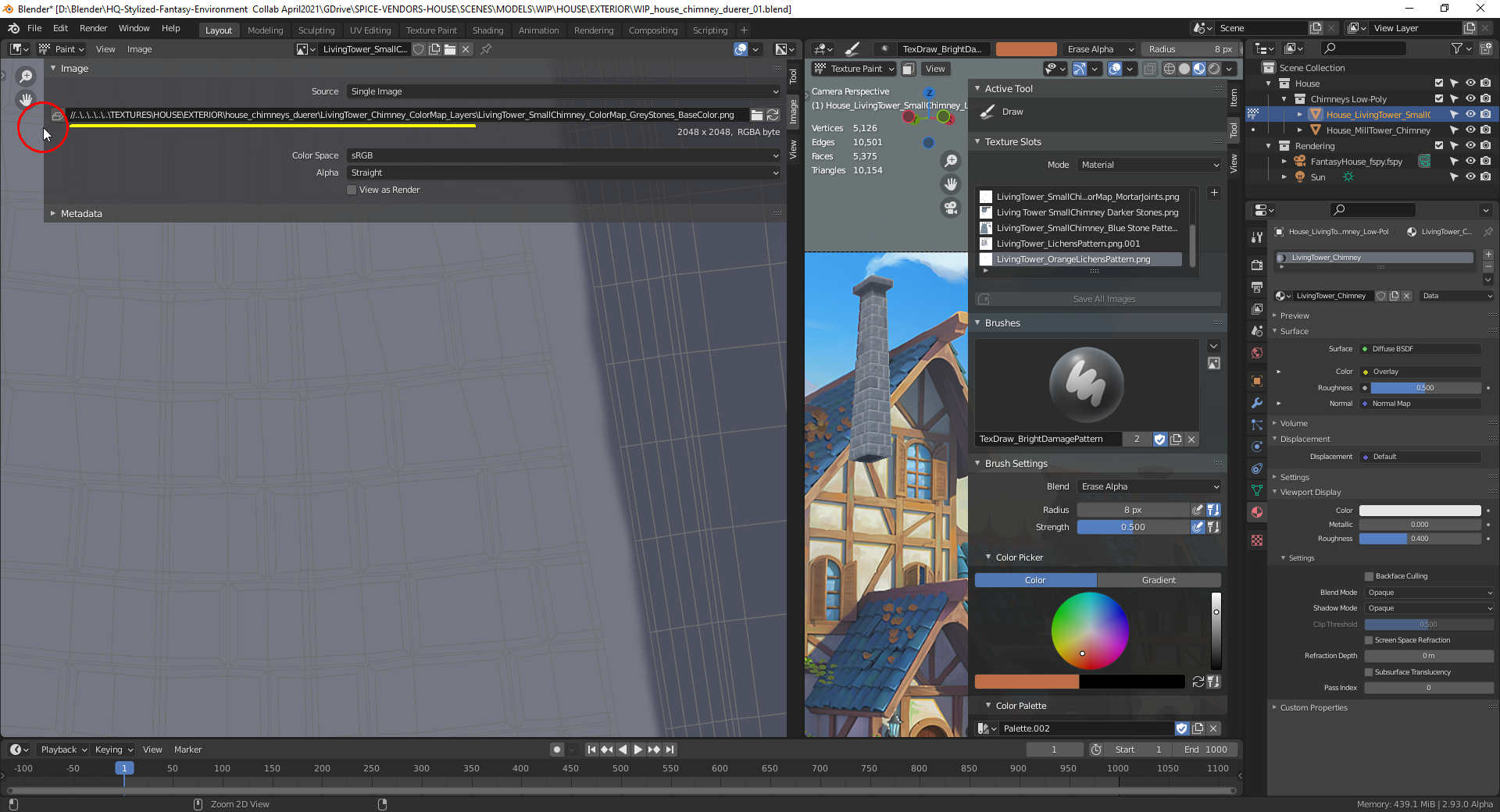Open the Render properties tab icon
This screenshot has height=812, width=1500.
[1256, 265]
